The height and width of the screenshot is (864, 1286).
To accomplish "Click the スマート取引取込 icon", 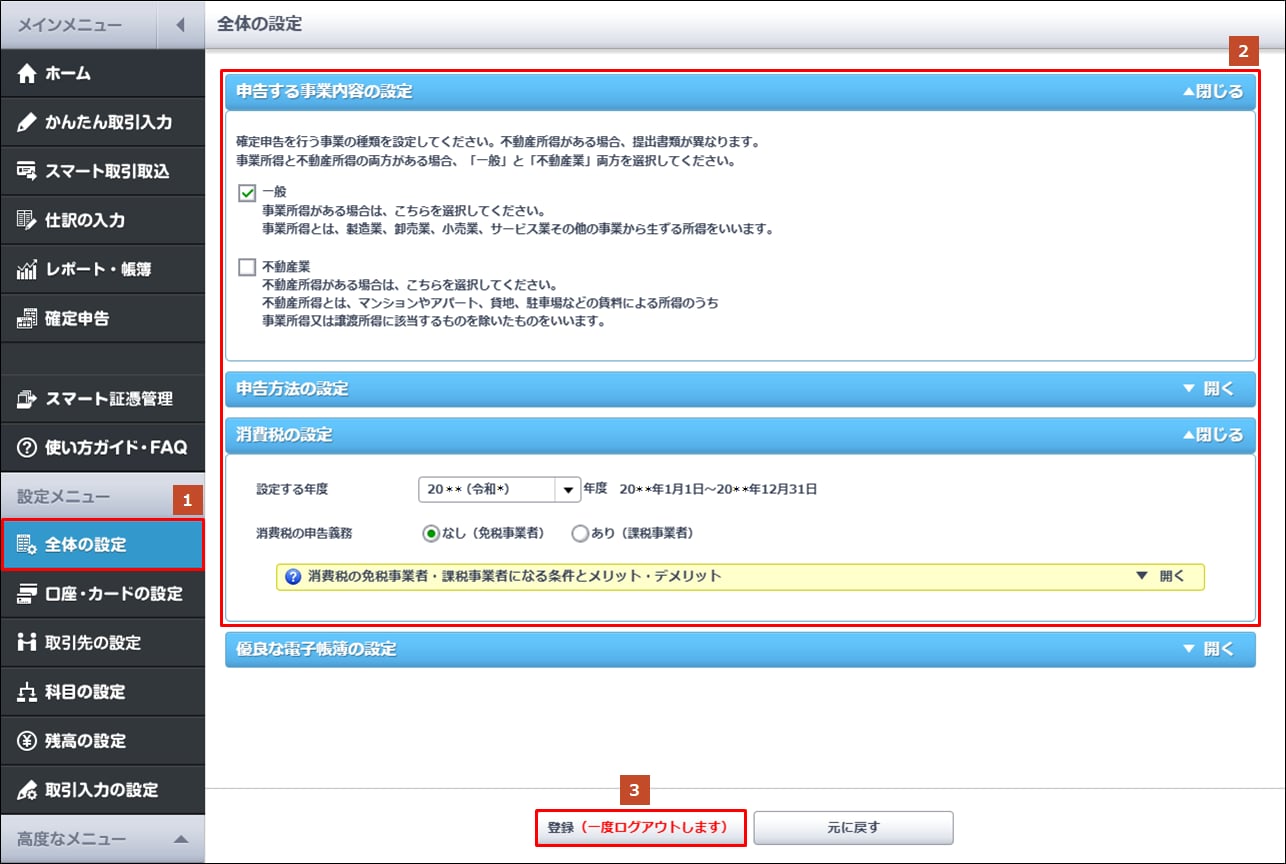I will [27, 172].
